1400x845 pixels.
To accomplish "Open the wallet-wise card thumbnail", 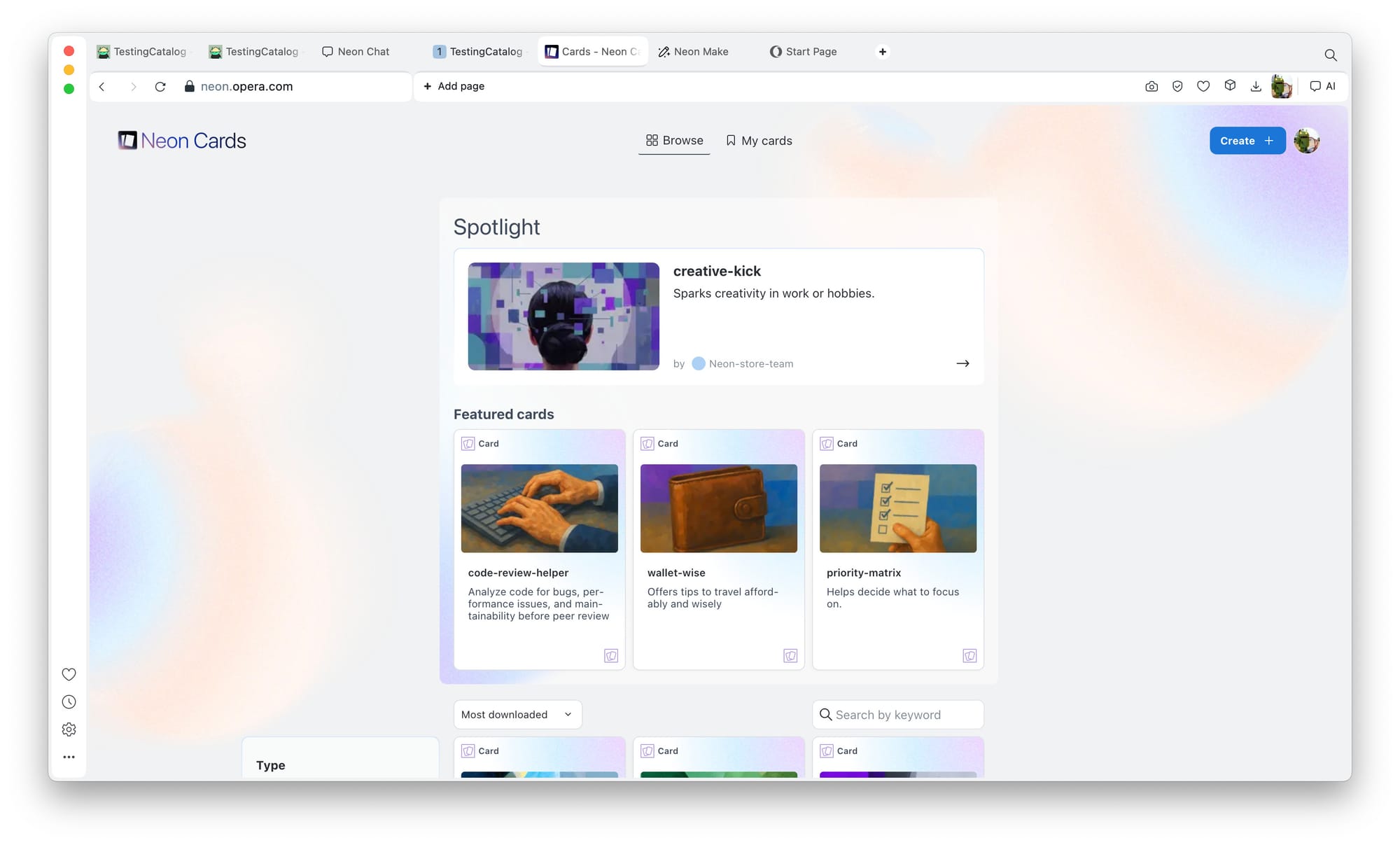I will tap(718, 508).
